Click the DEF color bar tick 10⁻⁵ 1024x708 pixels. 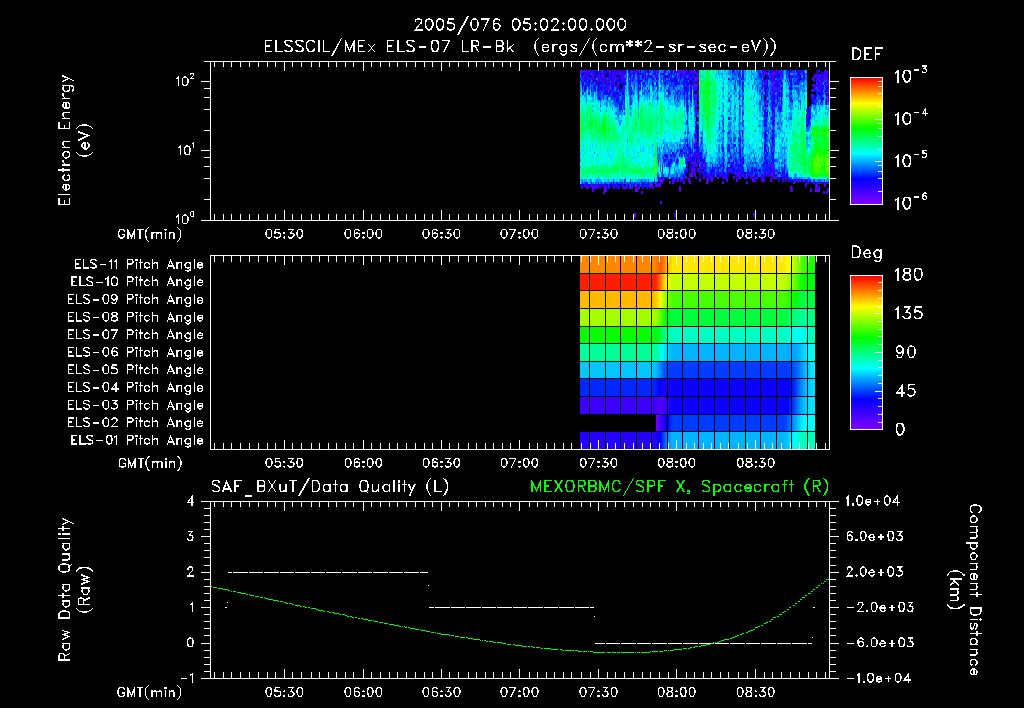(911, 160)
